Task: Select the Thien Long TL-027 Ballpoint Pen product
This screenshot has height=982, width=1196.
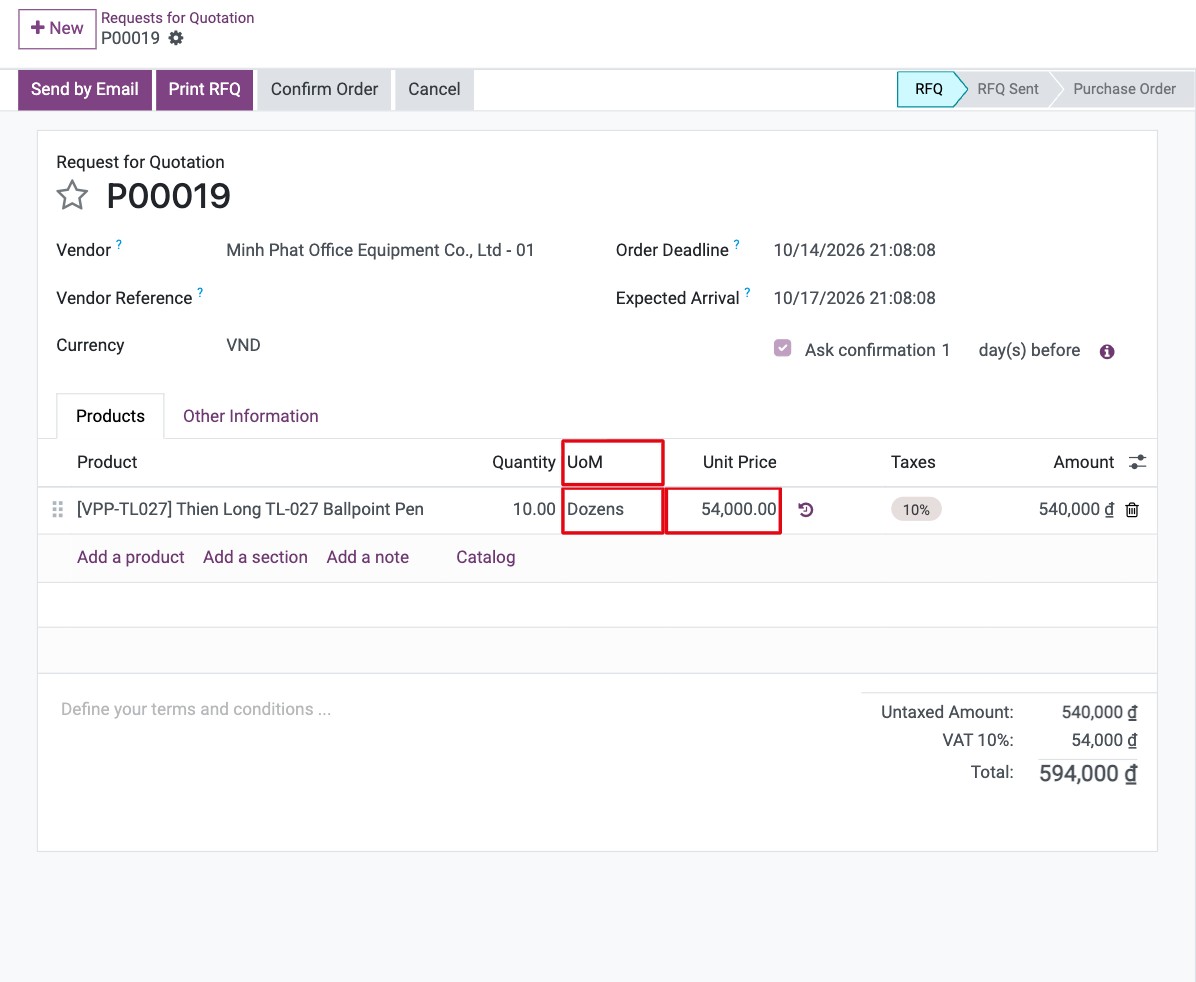Action: click(250, 509)
